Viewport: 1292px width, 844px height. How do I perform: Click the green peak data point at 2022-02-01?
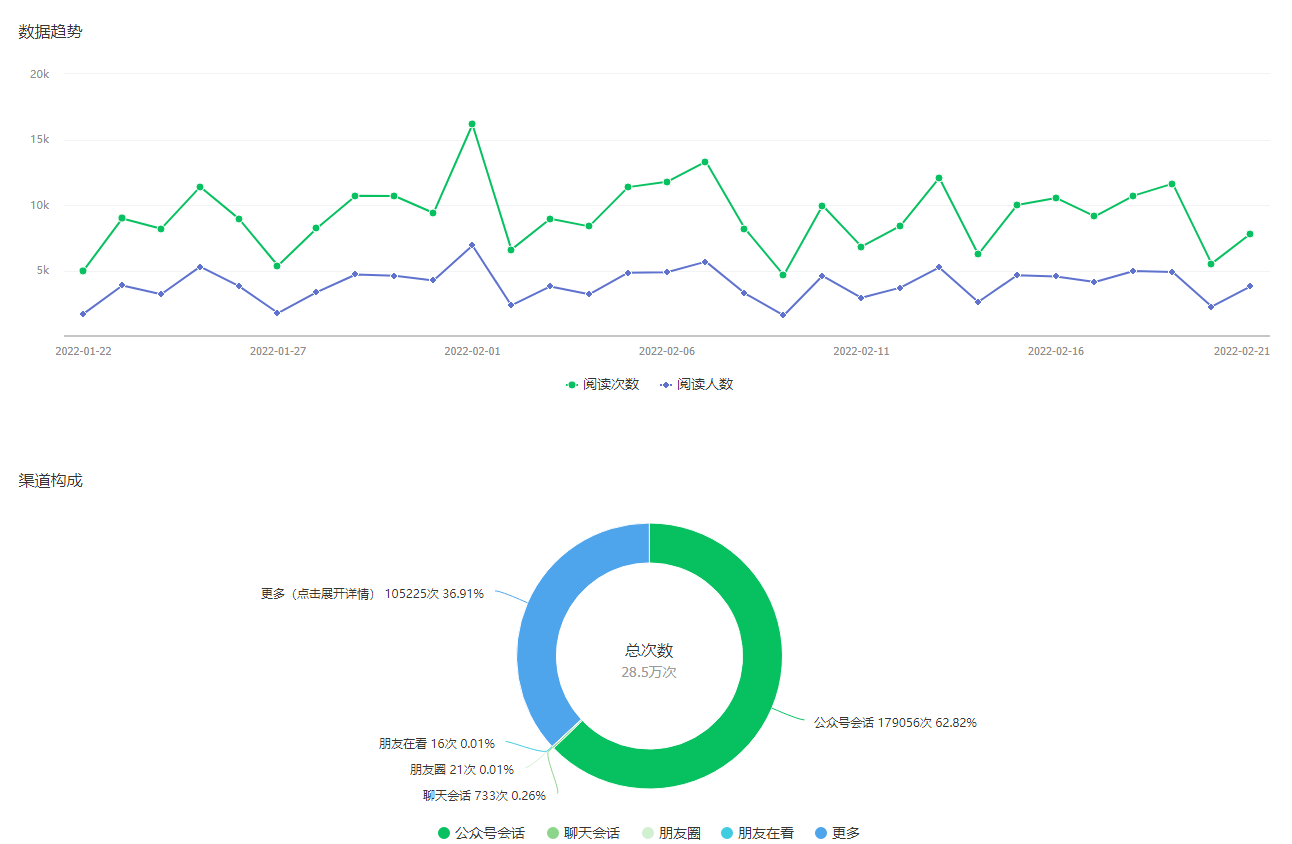point(472,124)
